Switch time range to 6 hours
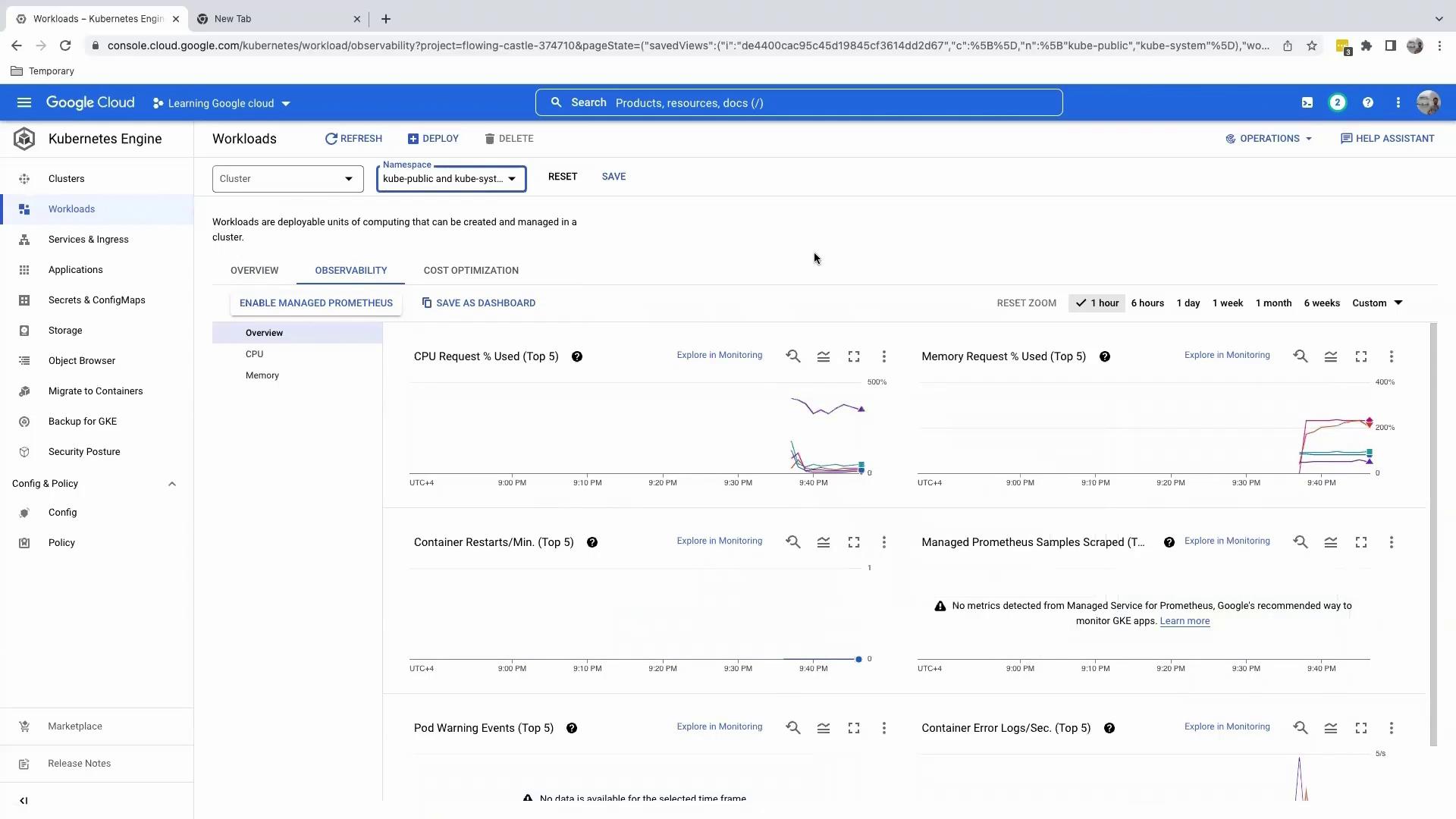 pos(1147,303)
